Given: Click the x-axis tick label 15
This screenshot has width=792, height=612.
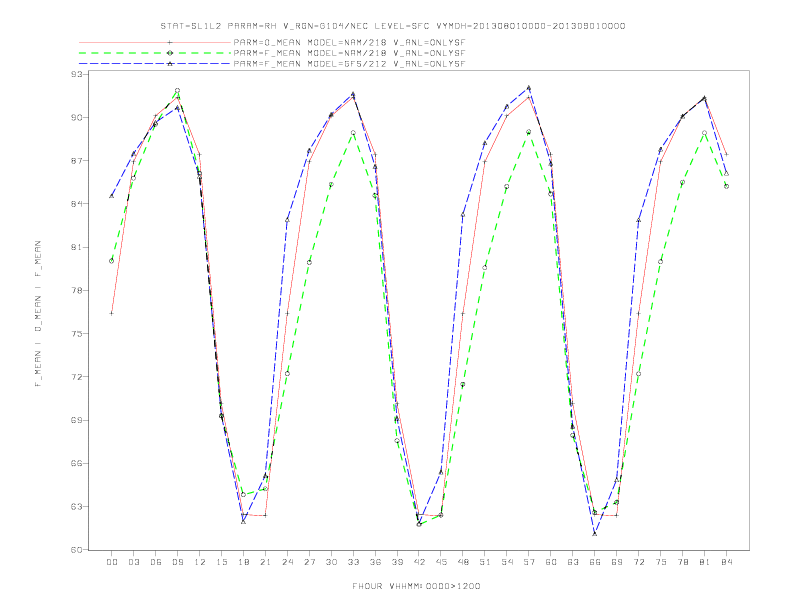Looking at the screenshot, I should click(x=221, y=562).
